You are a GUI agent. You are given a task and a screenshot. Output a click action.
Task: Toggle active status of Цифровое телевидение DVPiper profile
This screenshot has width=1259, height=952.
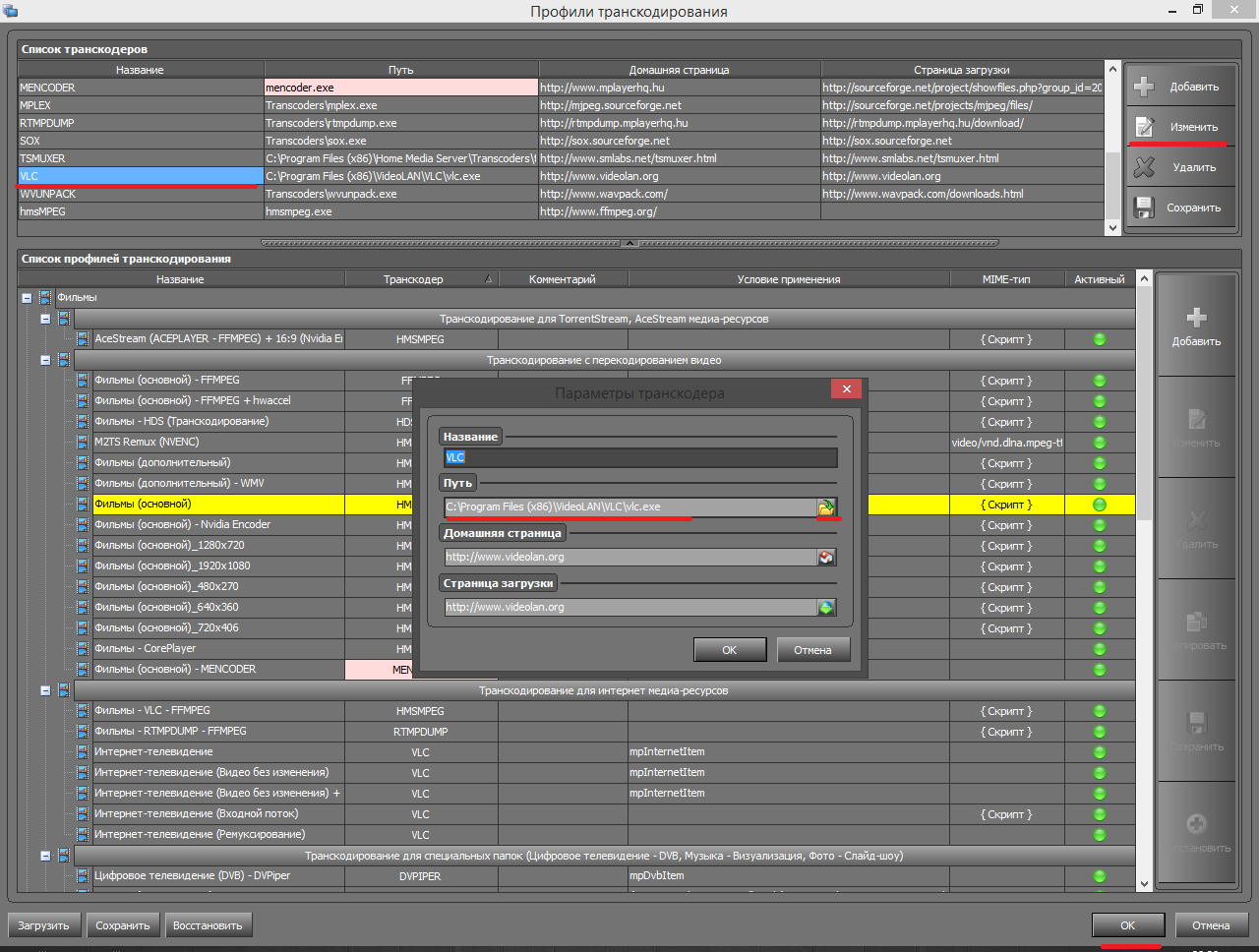click(1100, 876)
